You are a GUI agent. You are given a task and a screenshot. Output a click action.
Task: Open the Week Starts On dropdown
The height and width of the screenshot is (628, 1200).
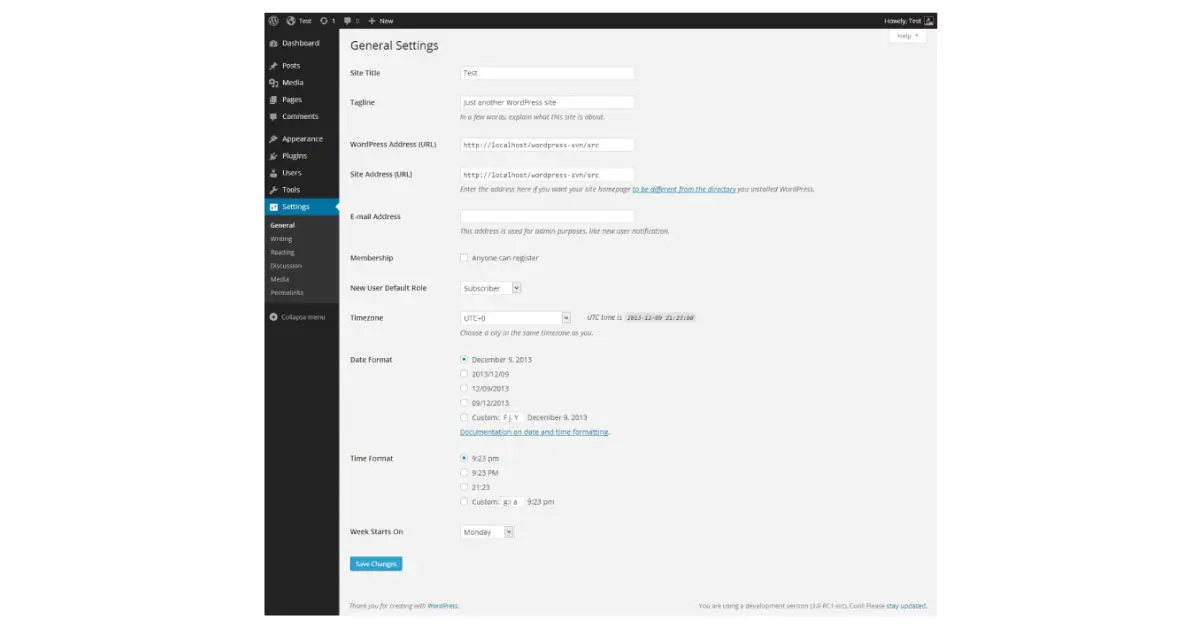pyautogui.click(x=487, y=532)
